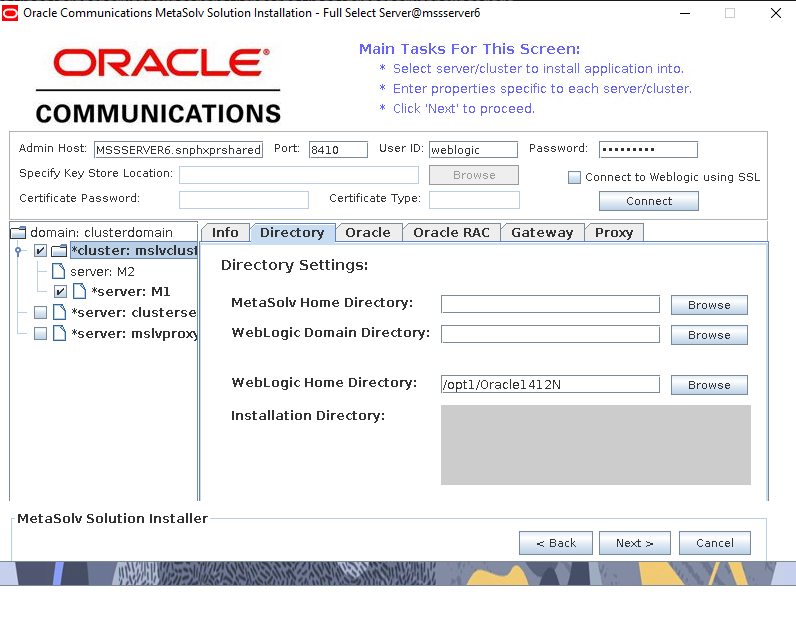The height and width of the screenshot is (621, 796).
Task: Click the clusterse server document icon
Action: pyautogui.click(x=59, y=312)
